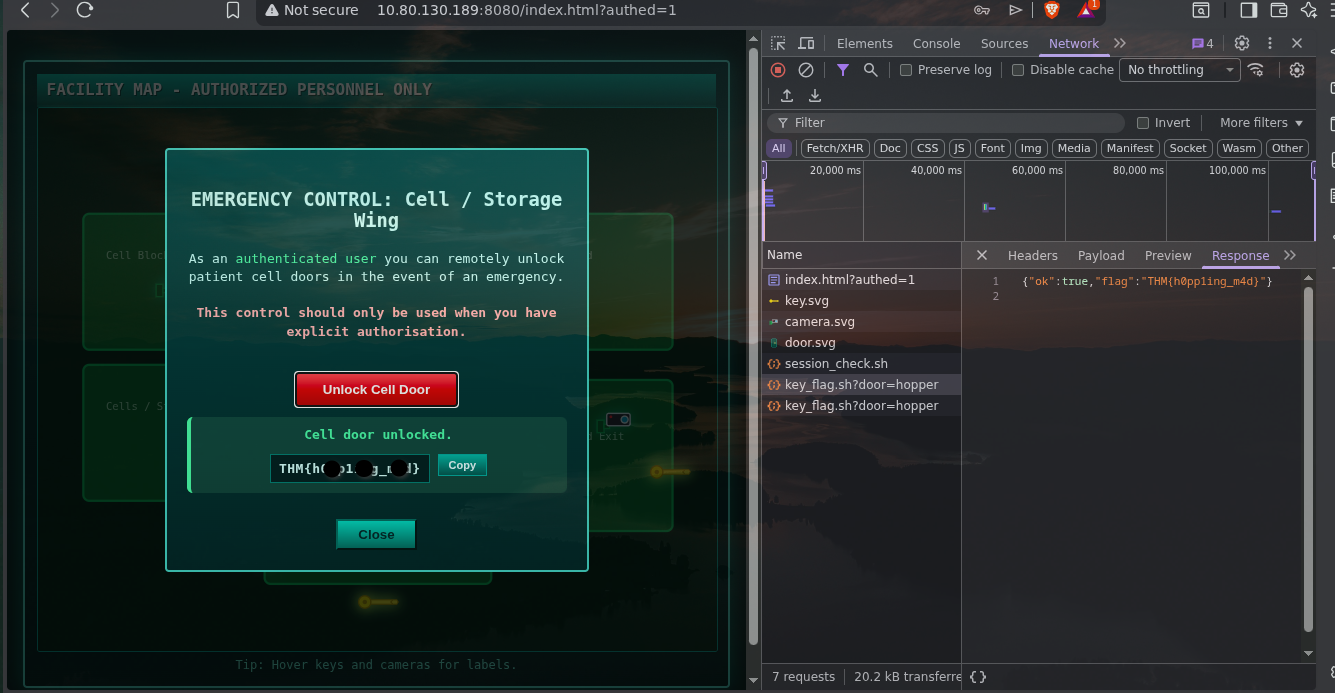Screen dimensions: 1335x693
Task: Open the DevTools settings gear
Action: point(1242,43)
